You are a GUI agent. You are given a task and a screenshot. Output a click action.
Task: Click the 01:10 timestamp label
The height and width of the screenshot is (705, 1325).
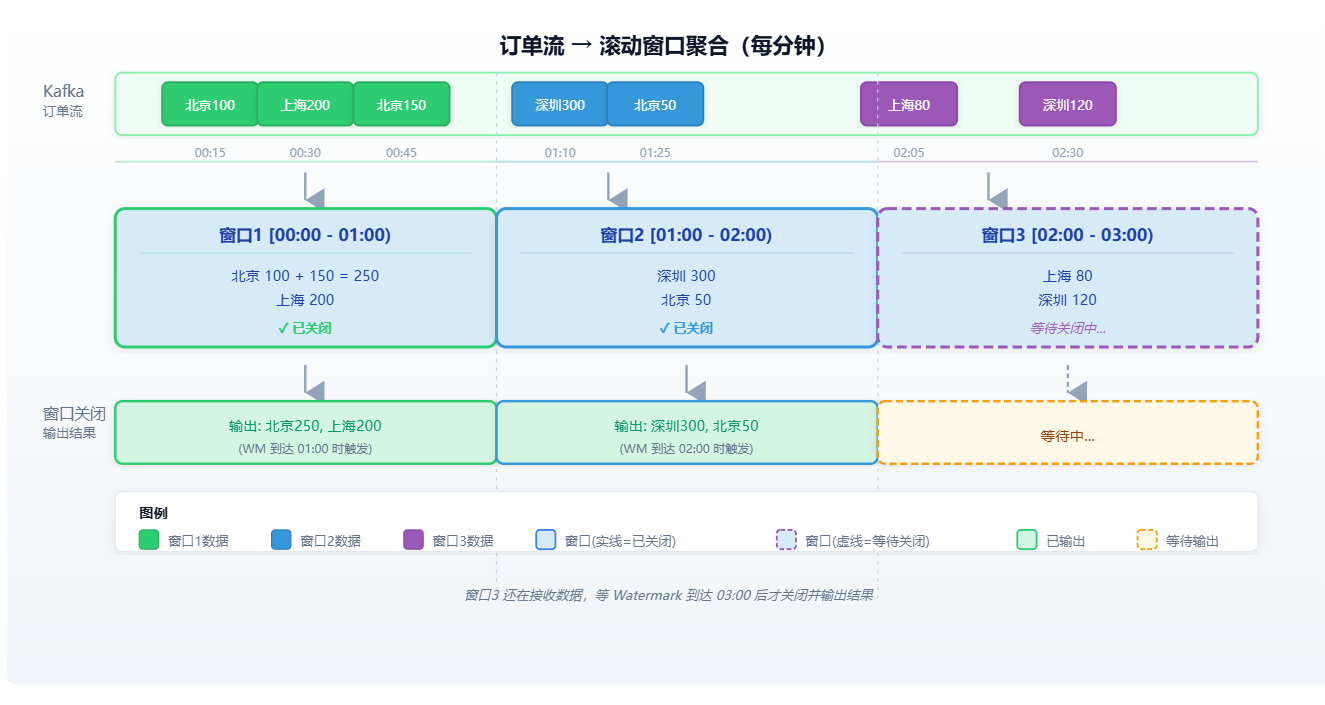[560, 153]
